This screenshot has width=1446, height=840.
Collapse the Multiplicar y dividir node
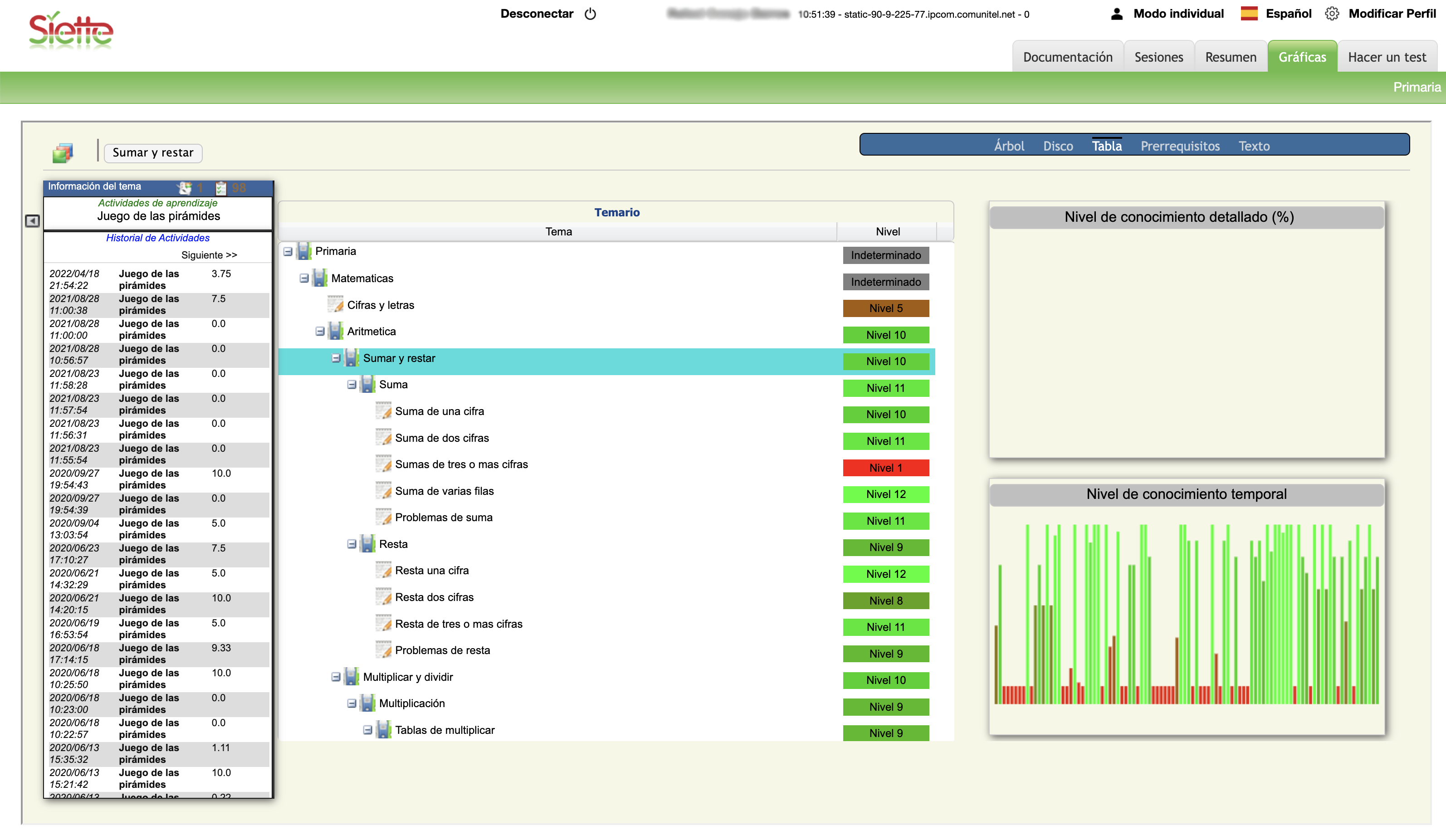336,677
